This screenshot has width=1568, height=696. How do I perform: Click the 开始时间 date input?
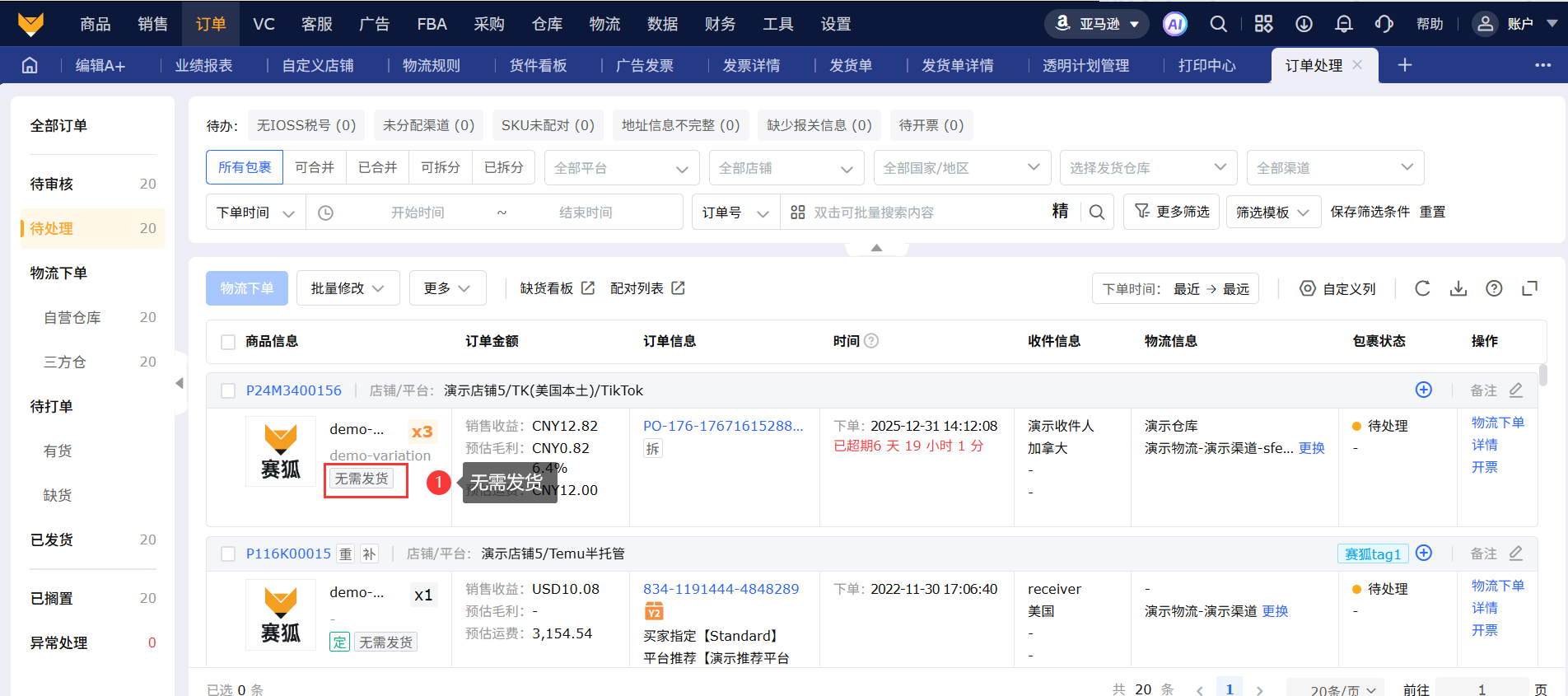(418, 213)
